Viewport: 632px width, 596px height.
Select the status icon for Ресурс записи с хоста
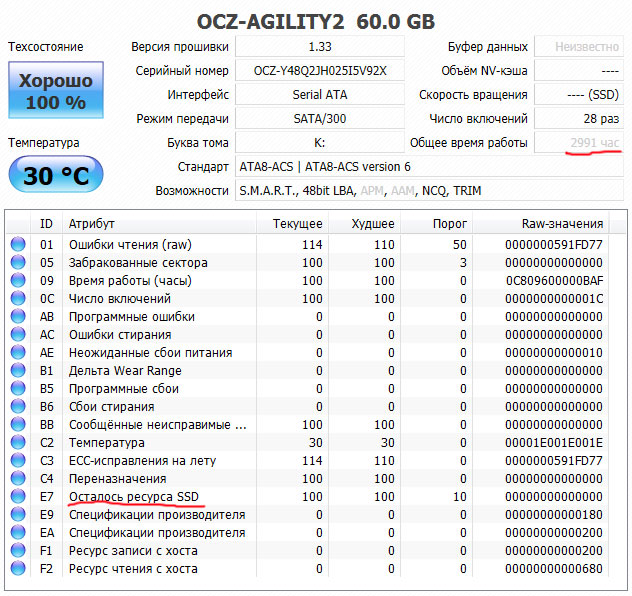(18, 550)
